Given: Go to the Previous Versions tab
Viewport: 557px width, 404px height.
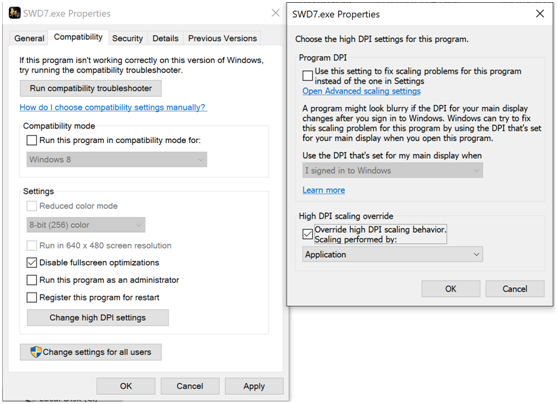Looking at the screenshot, I should [x=222, y=38].
